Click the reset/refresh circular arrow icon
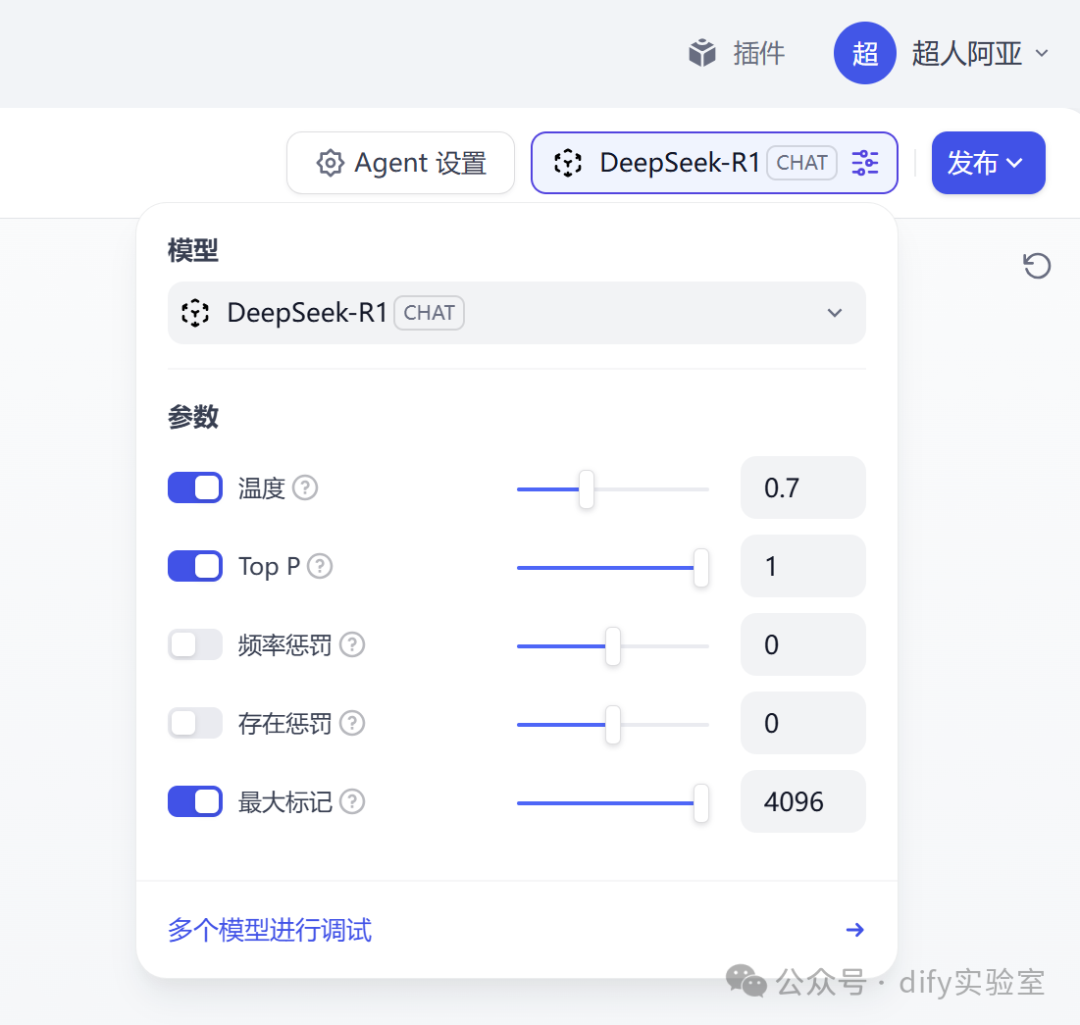This screenshot has width=1080, height=1025. tap(1037, 266)
